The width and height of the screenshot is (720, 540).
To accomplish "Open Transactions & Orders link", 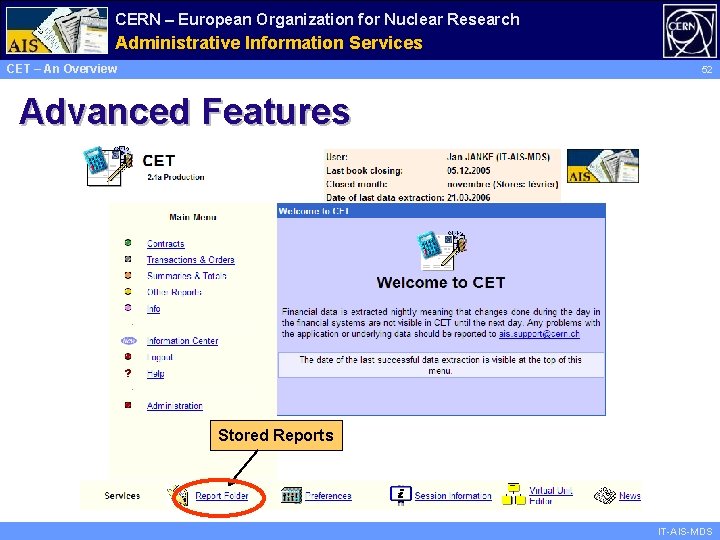I will click(x=191, y=260).
